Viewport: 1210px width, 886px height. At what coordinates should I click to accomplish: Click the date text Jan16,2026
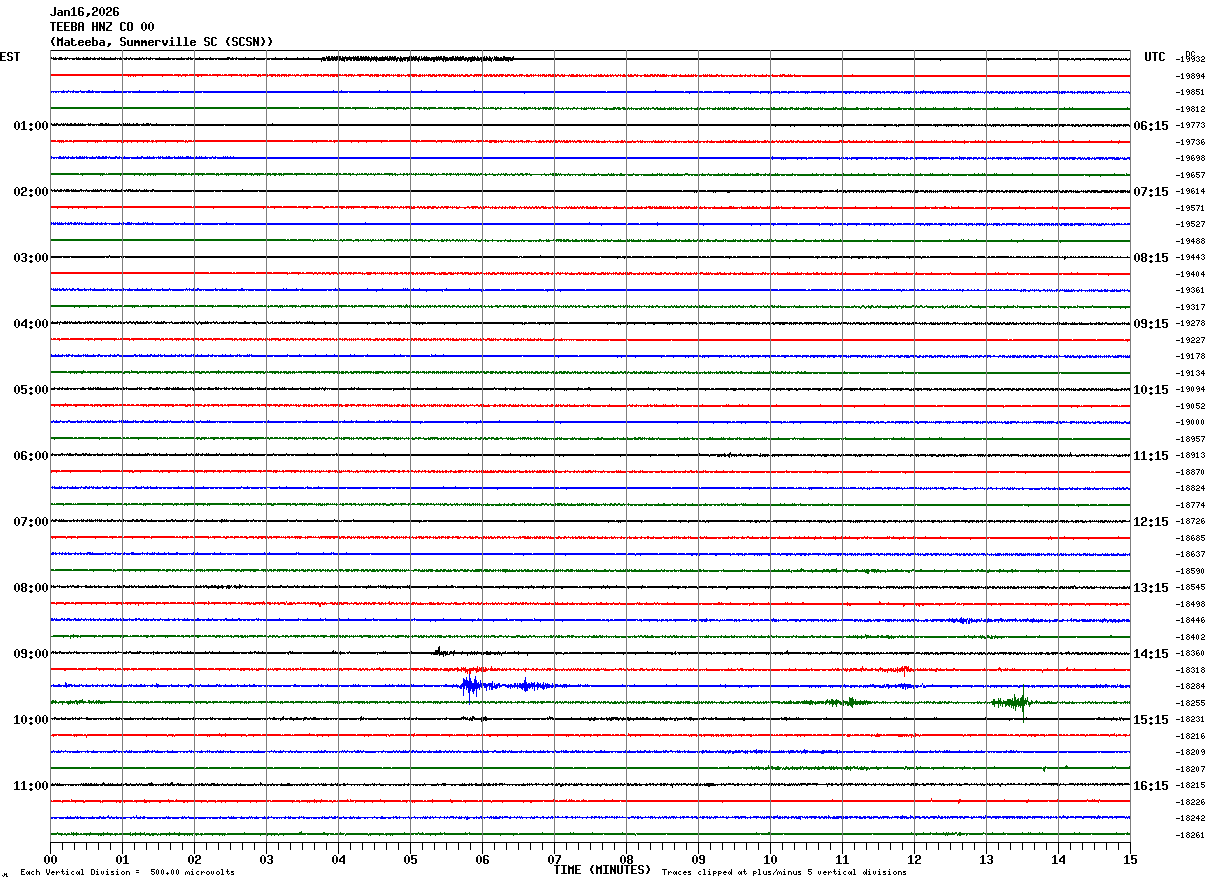[85, 12]
